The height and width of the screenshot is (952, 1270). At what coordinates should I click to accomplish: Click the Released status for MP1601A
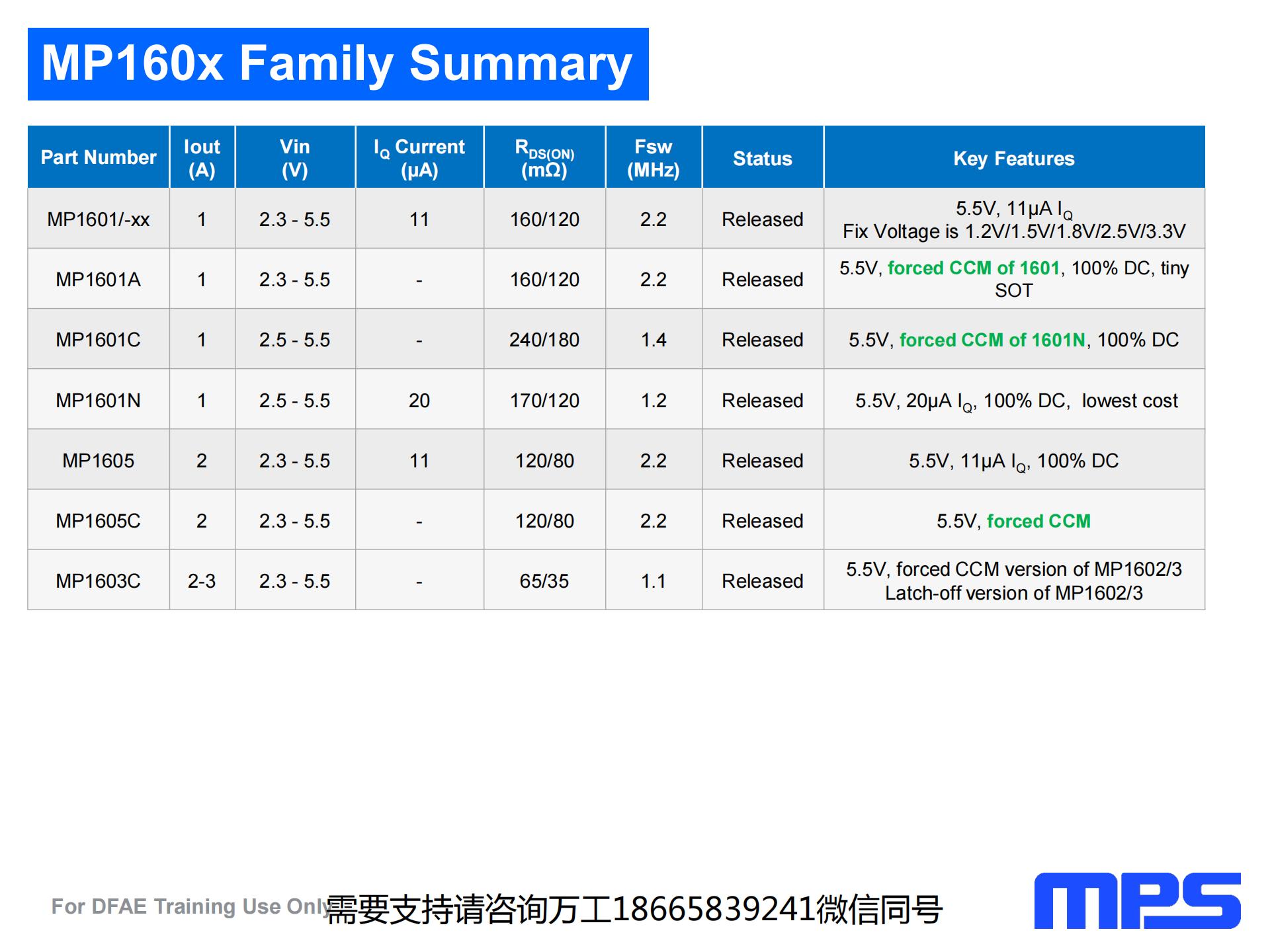[x=763, y=280]
